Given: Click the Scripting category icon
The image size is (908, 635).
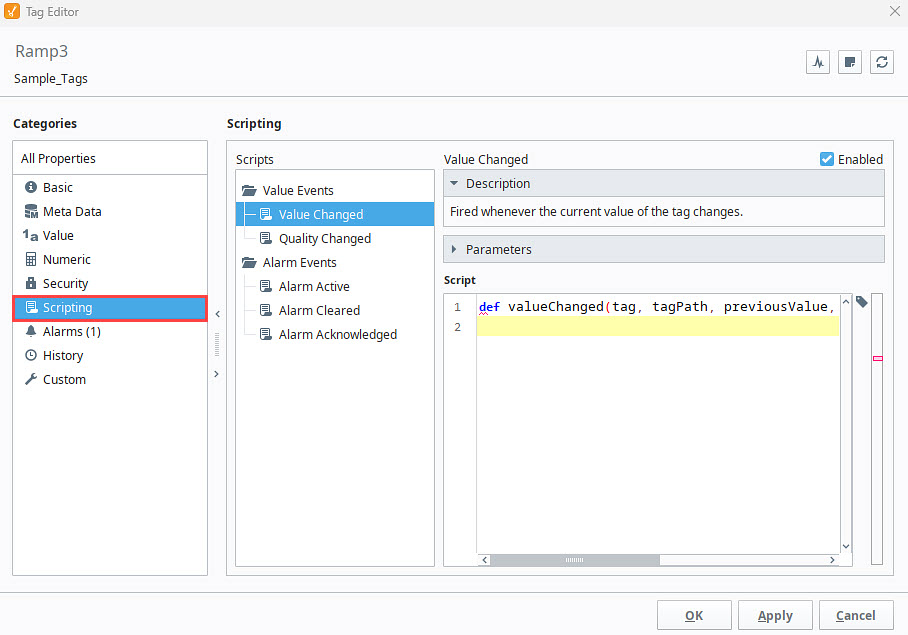Looking at the screenshot, I should tap(31, 307).
